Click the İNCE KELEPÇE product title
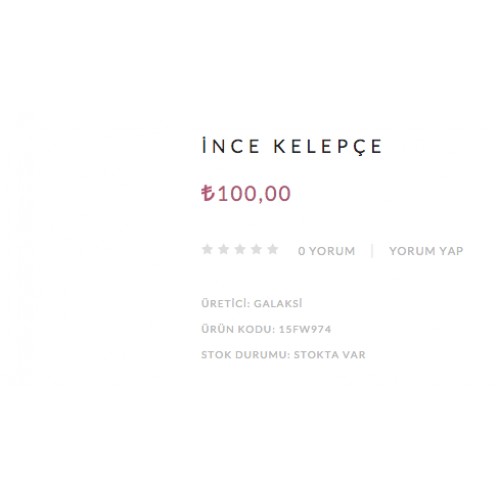Image resolution: width=500 pixels, height=500 pixels. click(292, 146)
